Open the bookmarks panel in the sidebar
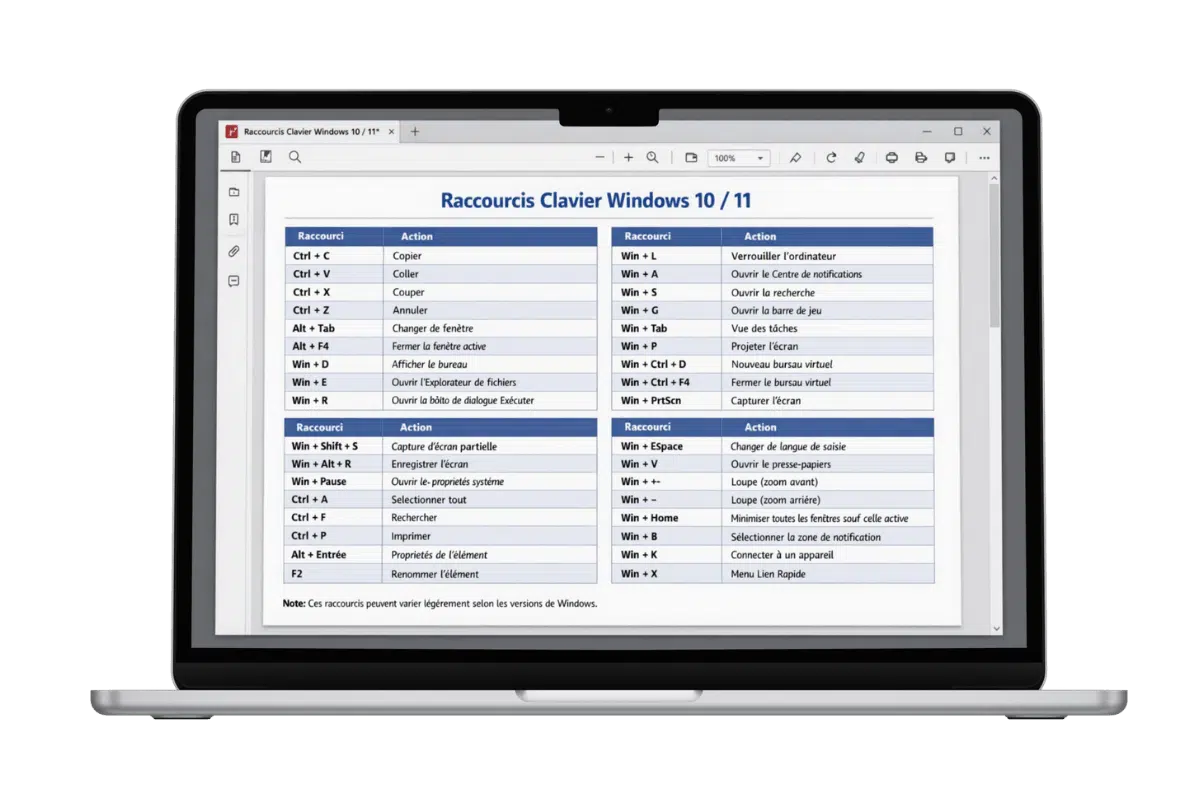The image size is (1200, 800). coord(234,220)
